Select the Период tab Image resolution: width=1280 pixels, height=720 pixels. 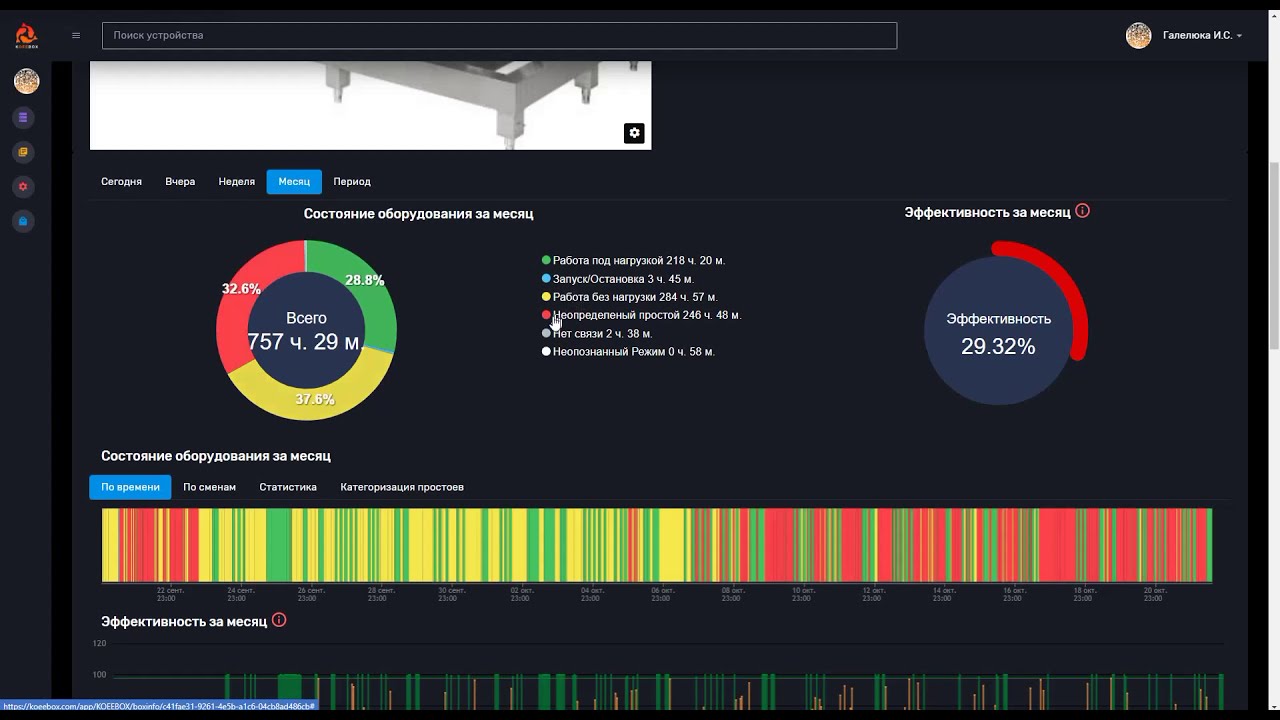pos(352,182)
